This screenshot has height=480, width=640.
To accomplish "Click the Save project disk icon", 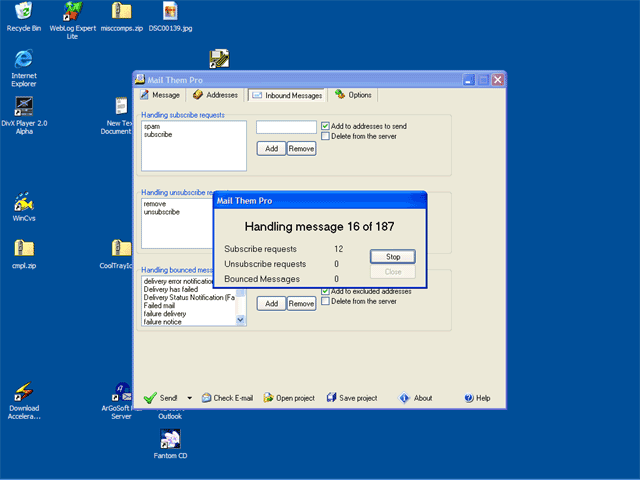I will [331, 398].
